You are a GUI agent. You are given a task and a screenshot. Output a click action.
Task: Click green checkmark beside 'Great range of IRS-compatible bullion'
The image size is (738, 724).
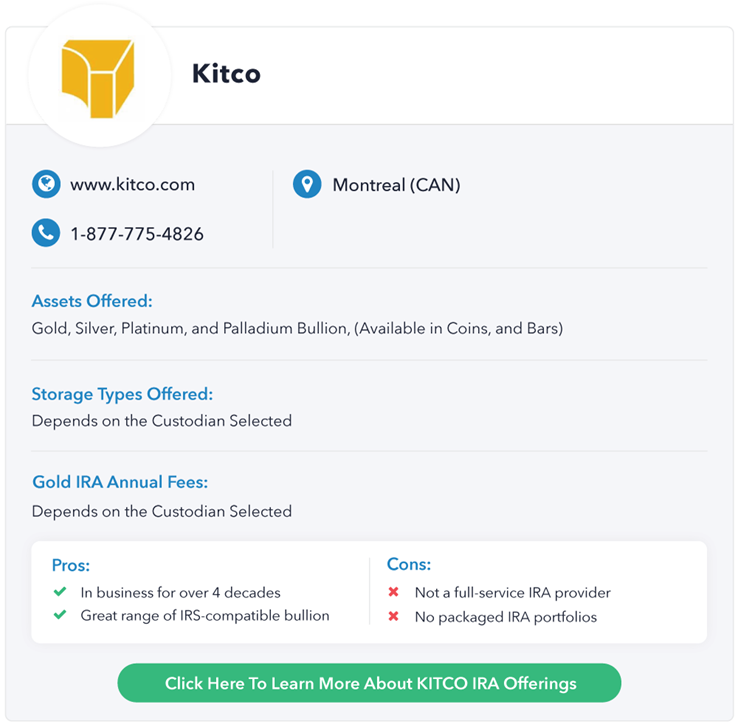point(60,615)
